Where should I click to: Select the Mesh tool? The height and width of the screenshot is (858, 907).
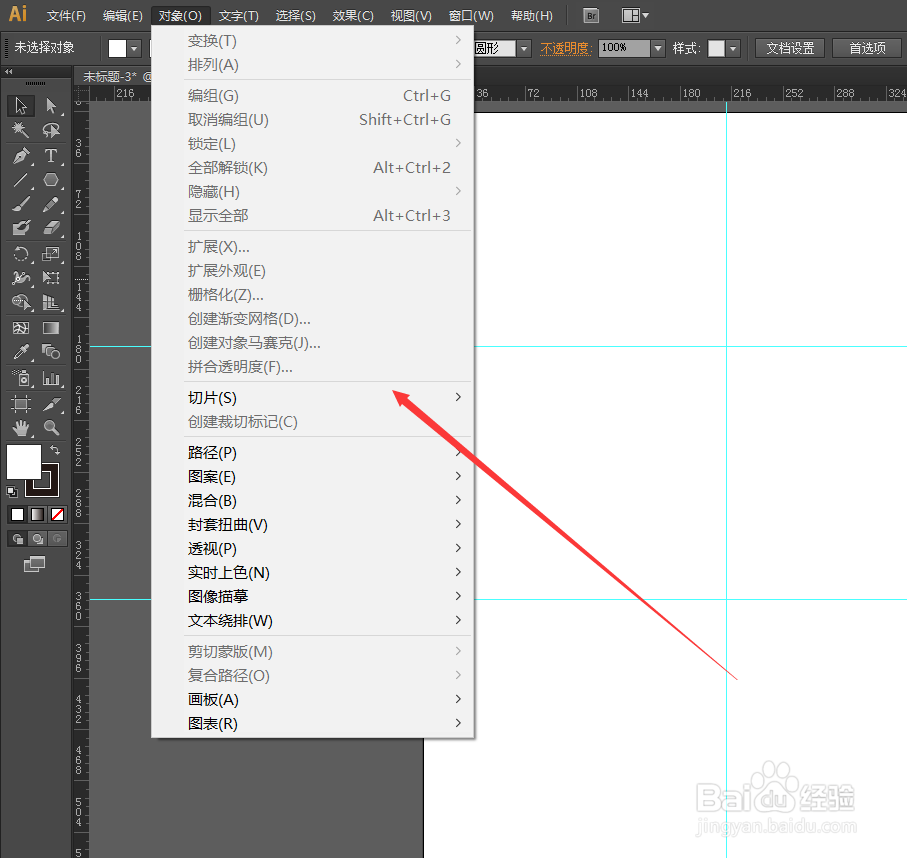pyautogui.click(x=21, y=328)
